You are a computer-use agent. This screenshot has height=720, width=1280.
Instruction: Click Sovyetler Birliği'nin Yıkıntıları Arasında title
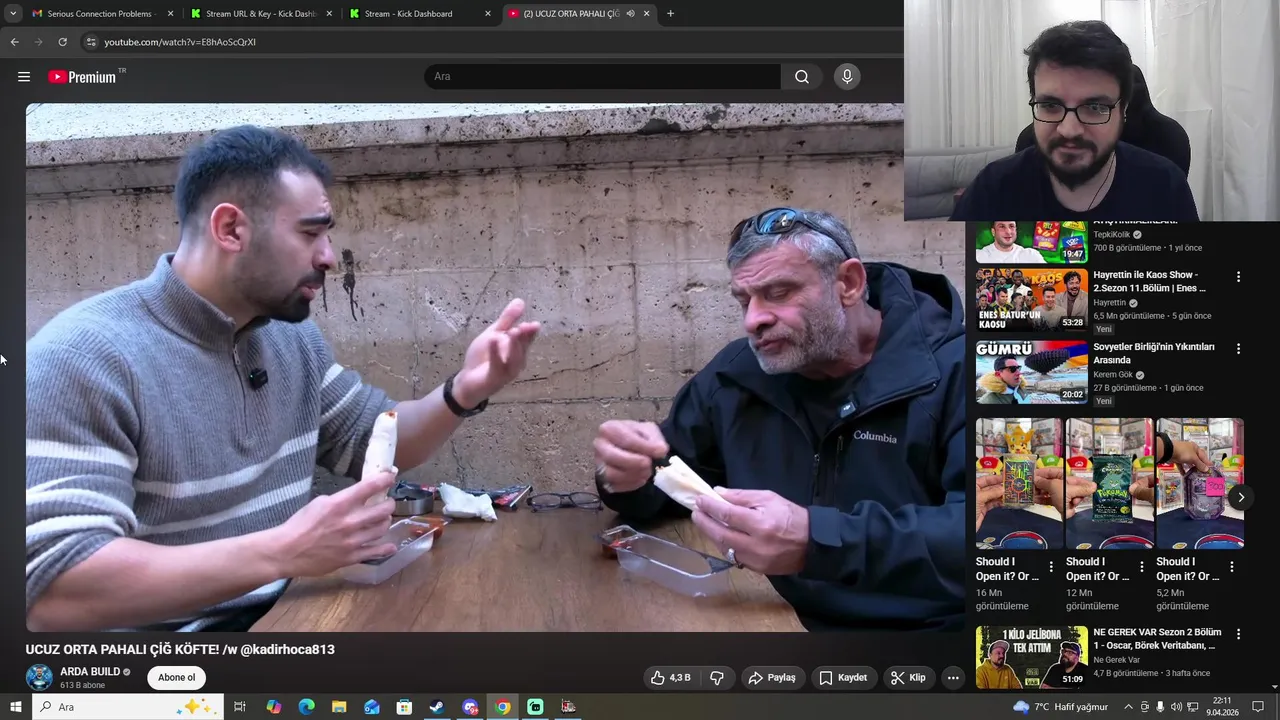tap(1153, 353)
